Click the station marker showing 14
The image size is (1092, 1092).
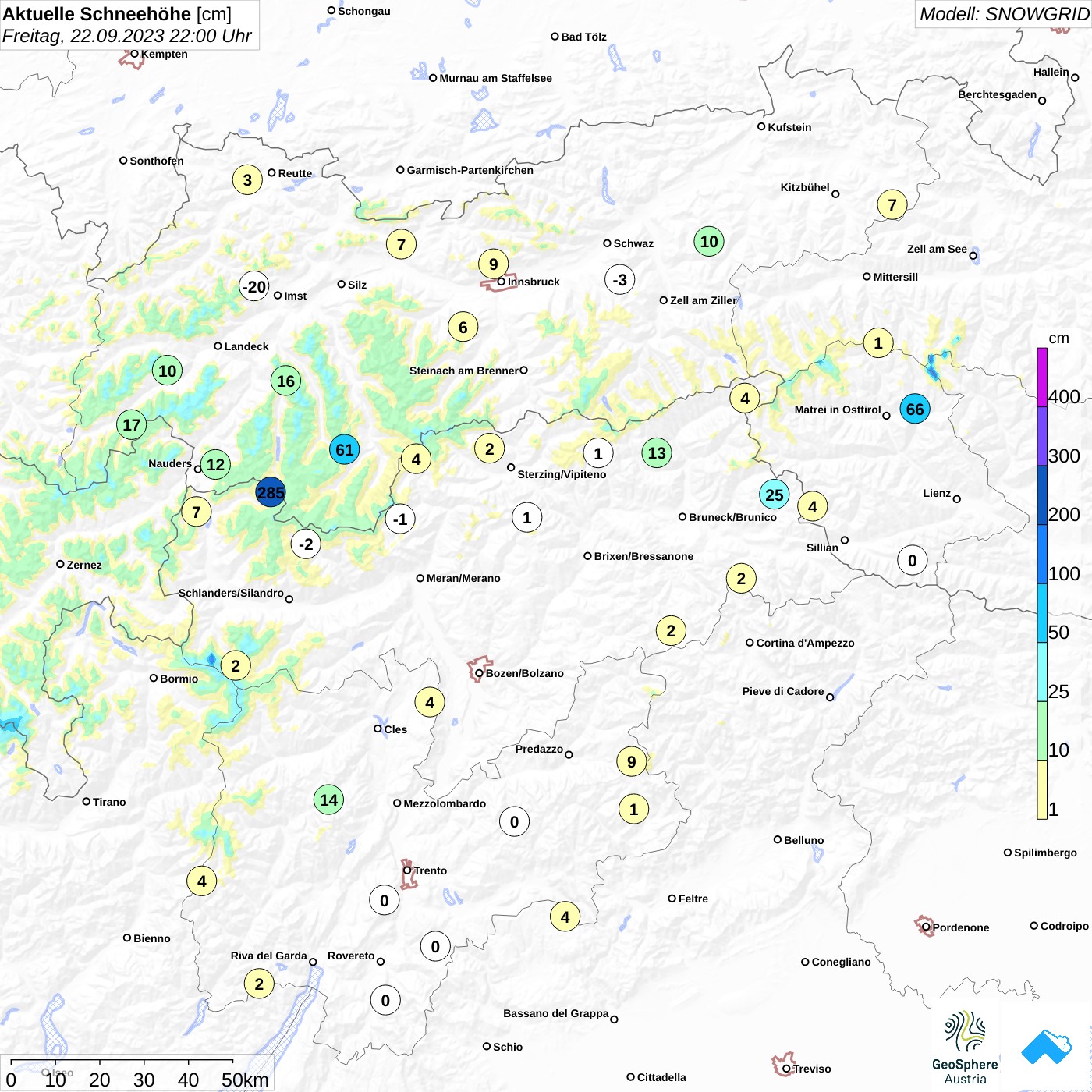click(329, 800)
